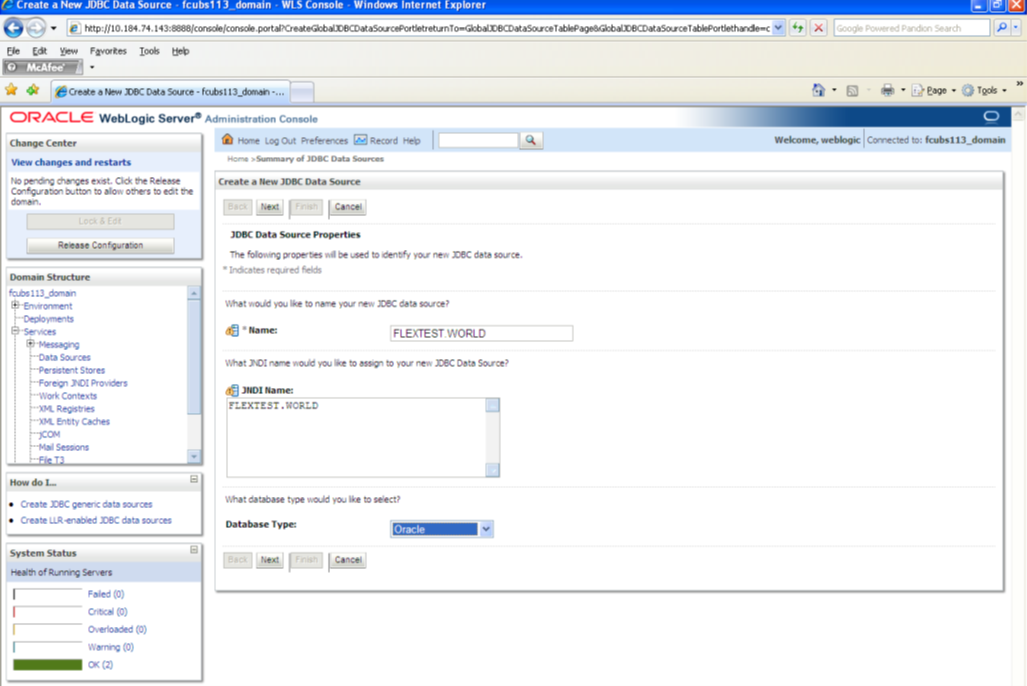Select Mail Sessions tree item
Image resolution: width=1027 pixels, height=686 pixels.
click(x=64, y=447)
